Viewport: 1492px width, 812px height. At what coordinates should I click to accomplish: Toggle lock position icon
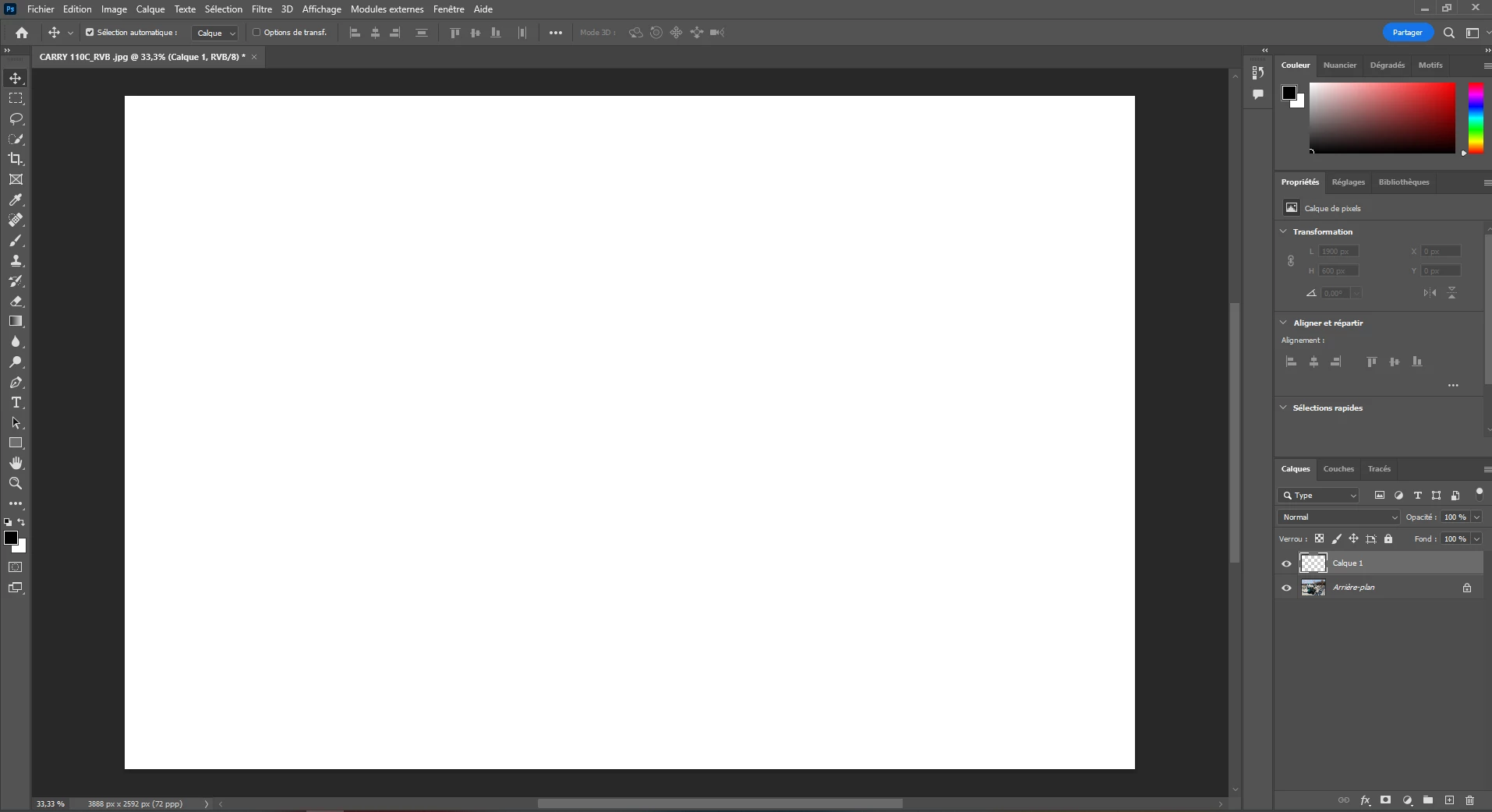click(1354, 538)
